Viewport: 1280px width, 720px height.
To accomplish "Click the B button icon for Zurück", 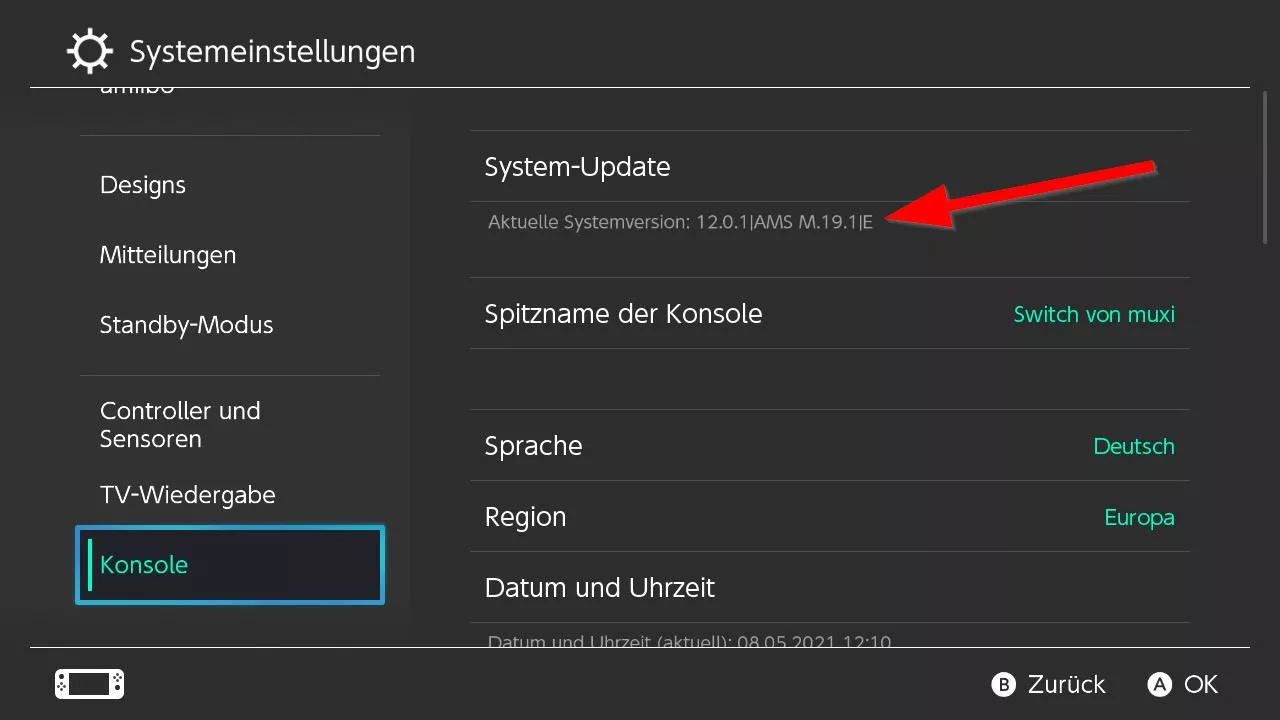I will coord(1003,684).
